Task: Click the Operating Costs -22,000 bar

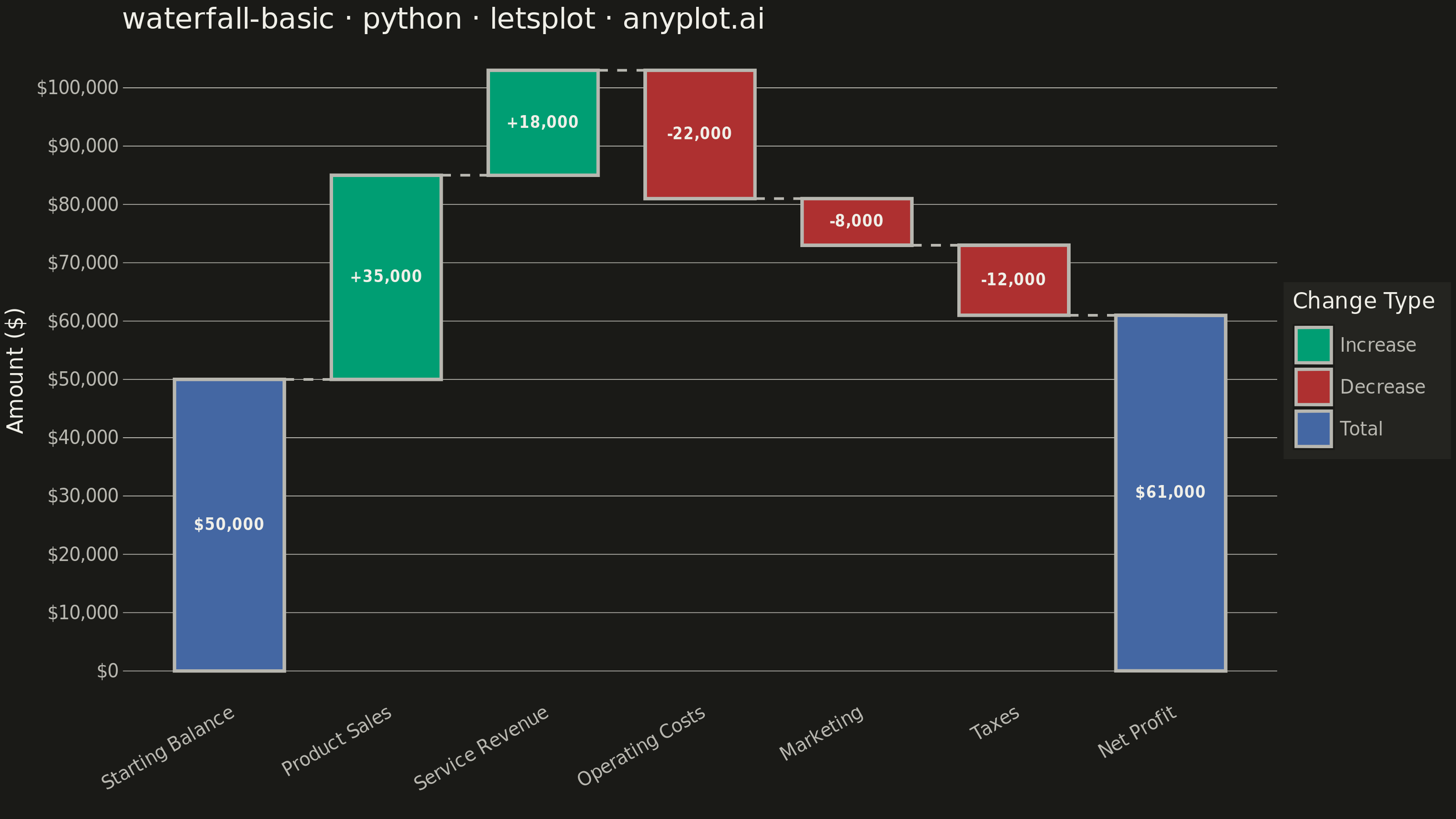Action: [x=700, y=134]
